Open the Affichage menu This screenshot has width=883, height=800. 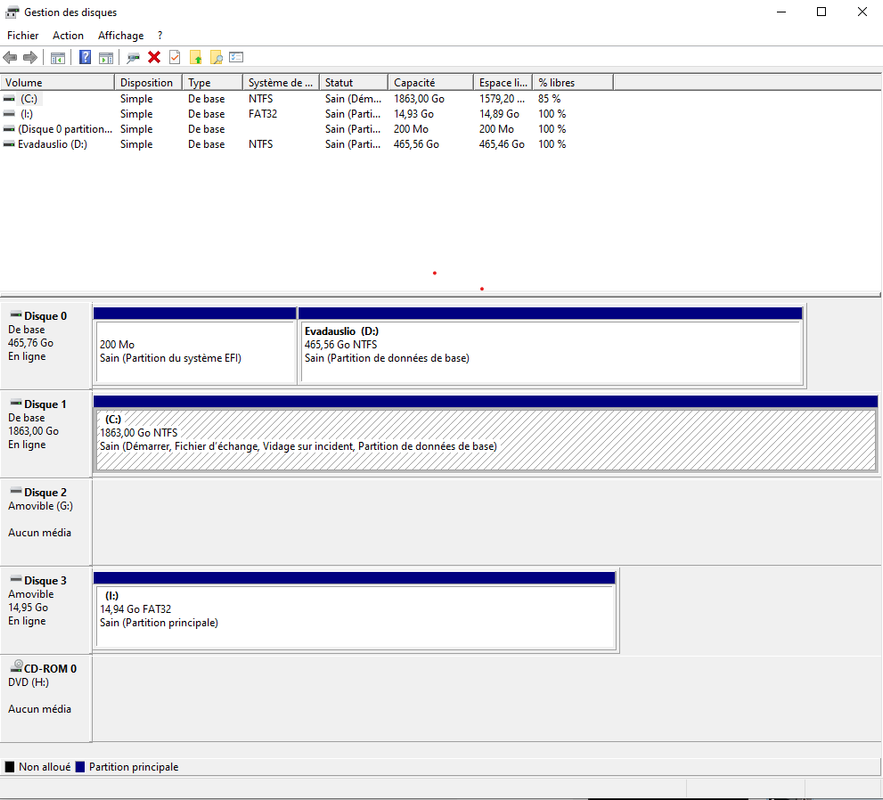[x=121, y=35]
